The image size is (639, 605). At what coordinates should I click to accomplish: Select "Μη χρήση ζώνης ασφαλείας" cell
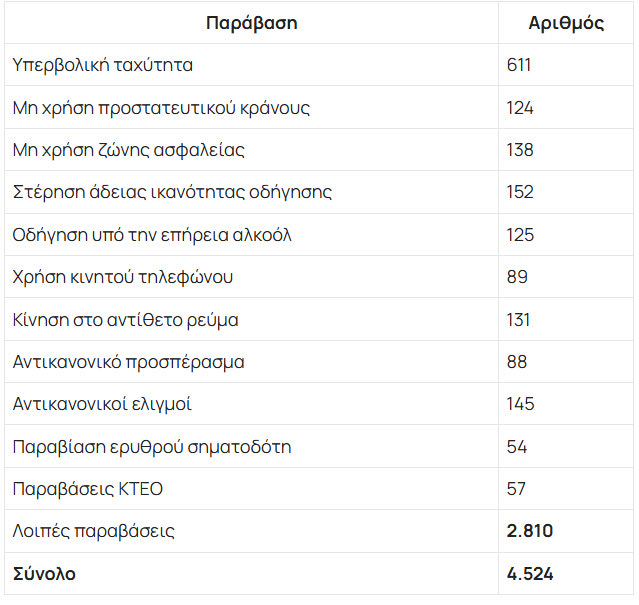[x=128, y=150]
